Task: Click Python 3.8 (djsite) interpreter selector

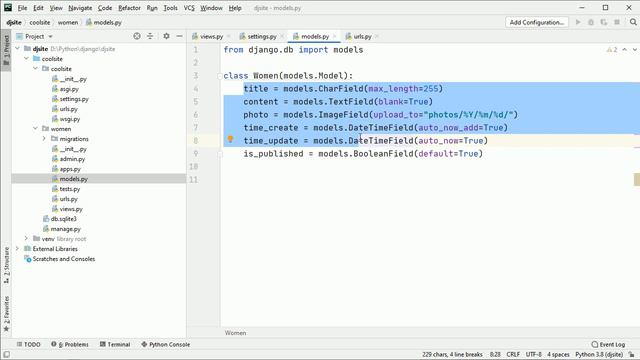Action: click(x=599, y=355)
